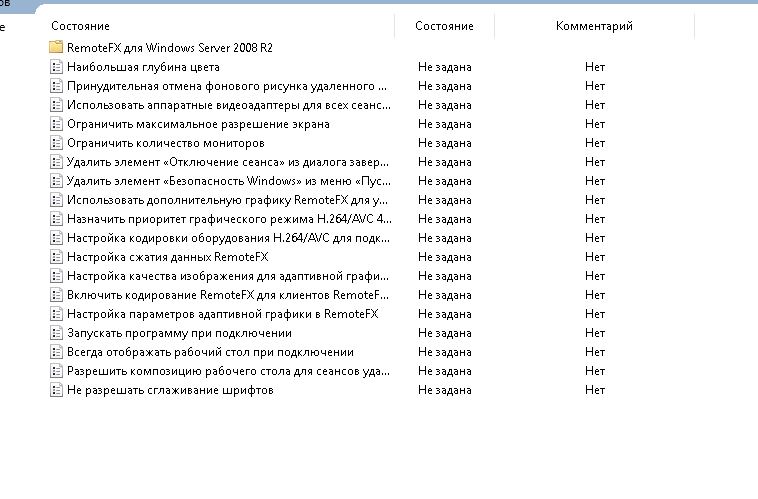Click the leftmost «Состояние» column header
758x499 pixels.
pos(78,26)
